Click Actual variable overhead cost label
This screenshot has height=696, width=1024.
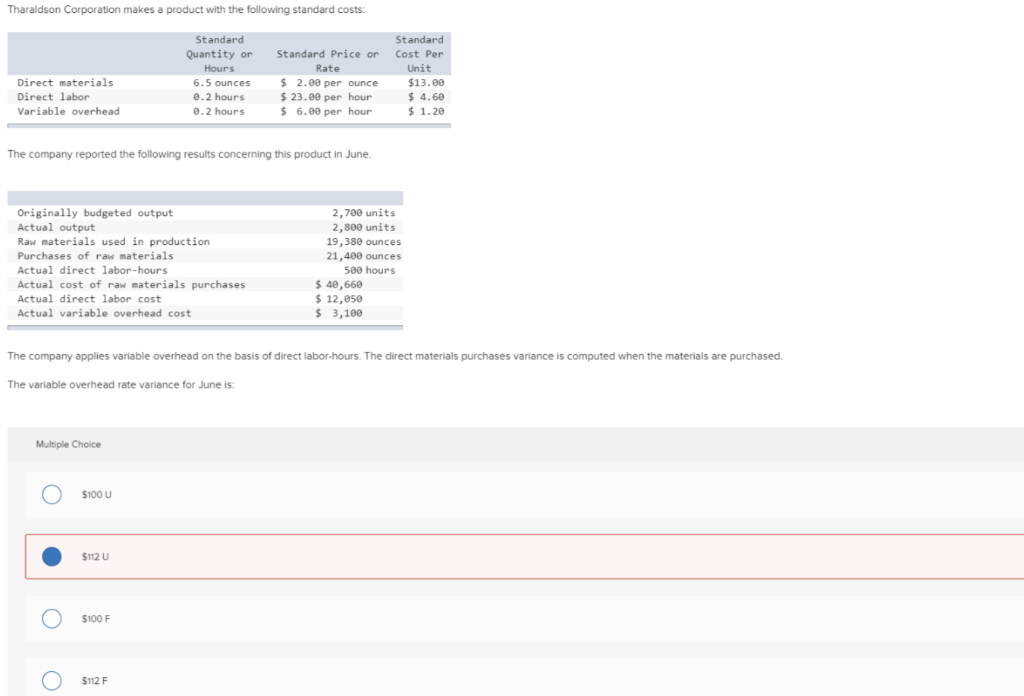click(104, 313)
